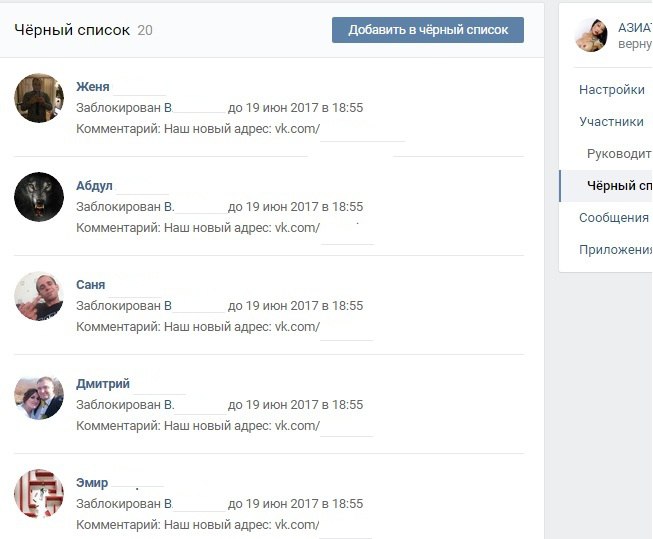Open the community avatar in sidebar
Image resolution: width=653 pixels, height=539 pixels.
click(x=591, y=35)
